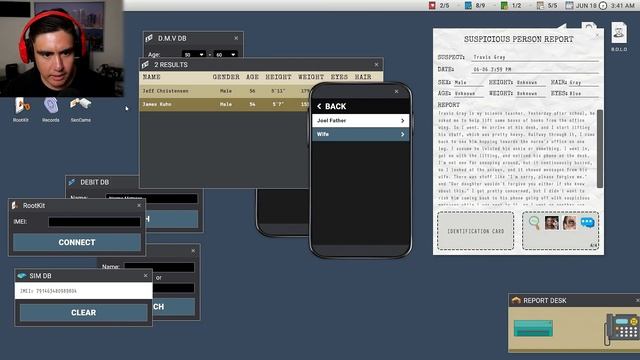Viewport: 640px width, 360px height.
Task: Click the report text scrollbar
Action: pyautogui.click(x=600, y=149)
